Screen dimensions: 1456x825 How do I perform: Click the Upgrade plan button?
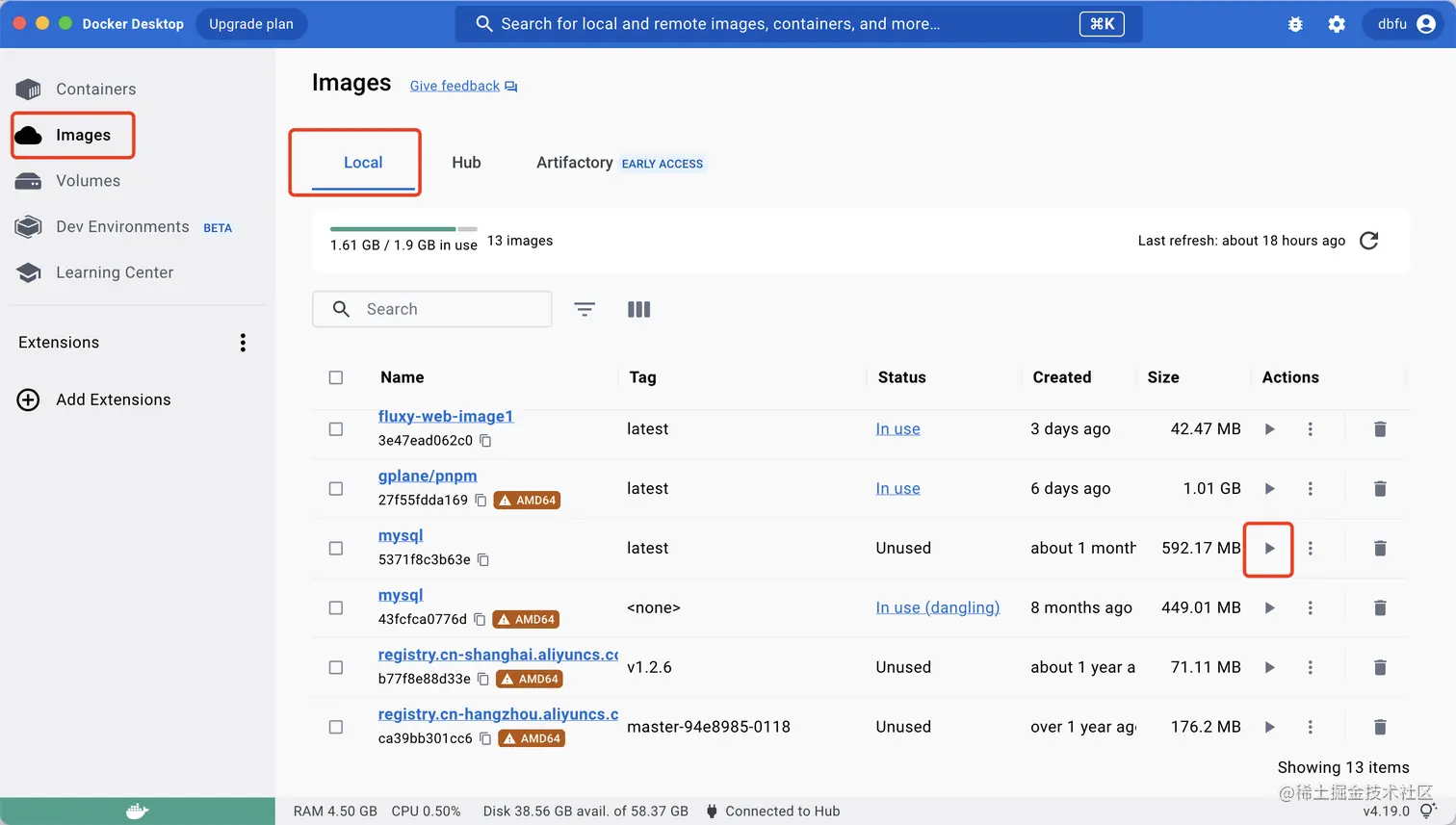coord(251,24)
